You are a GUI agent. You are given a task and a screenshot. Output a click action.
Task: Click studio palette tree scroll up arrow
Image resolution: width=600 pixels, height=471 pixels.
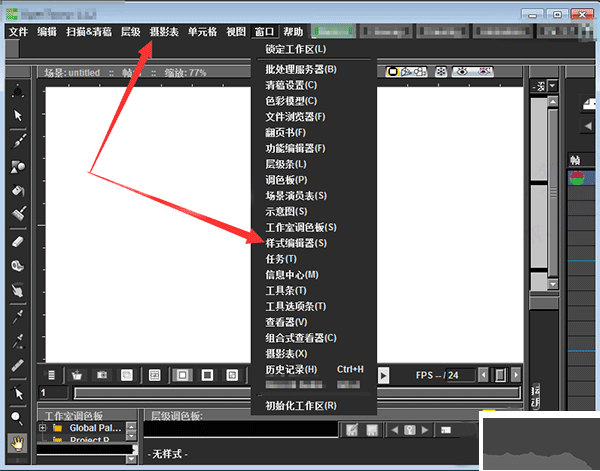pos(131,427)
